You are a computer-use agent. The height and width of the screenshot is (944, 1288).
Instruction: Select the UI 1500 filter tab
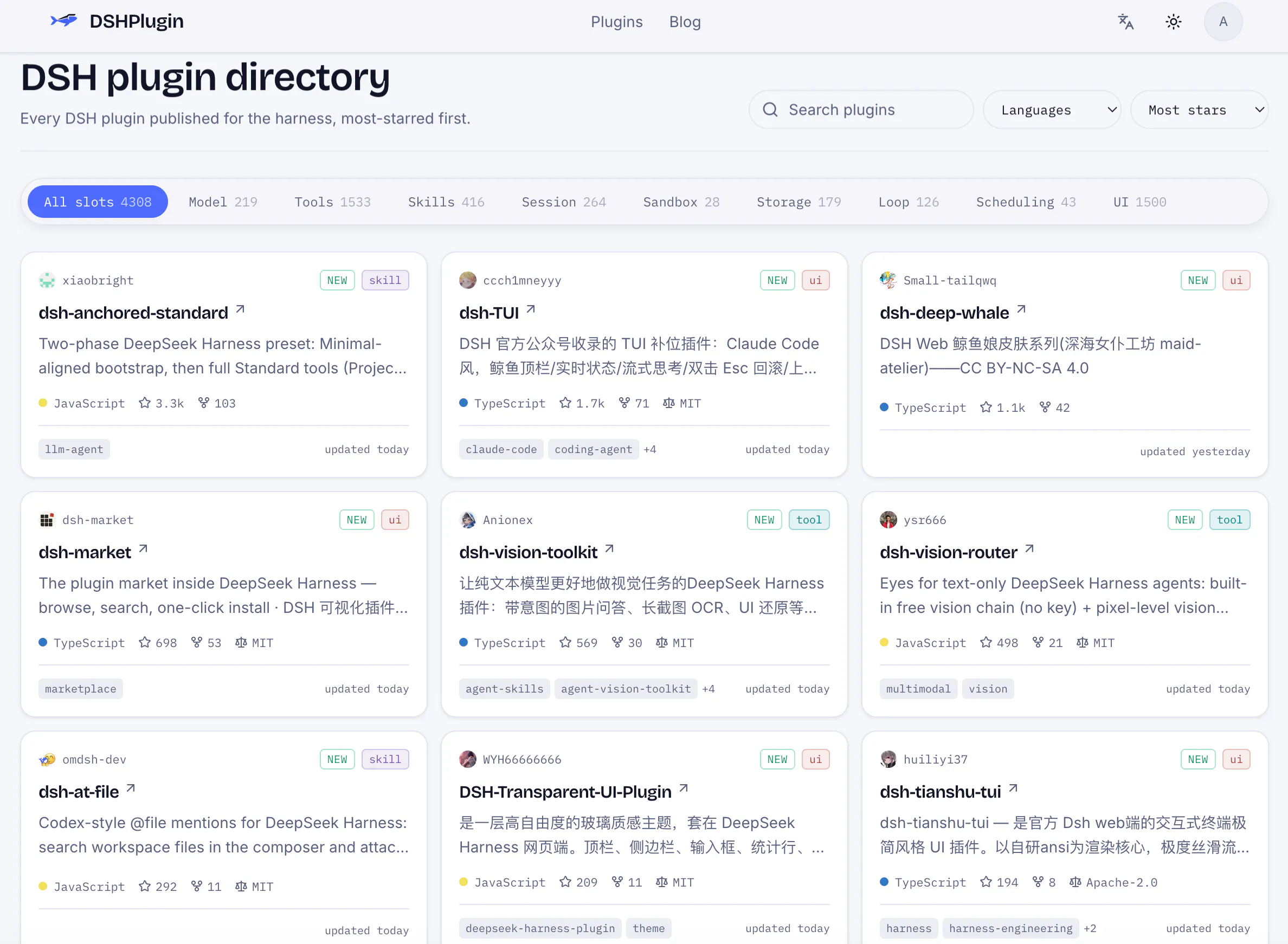pos(1139,202)
